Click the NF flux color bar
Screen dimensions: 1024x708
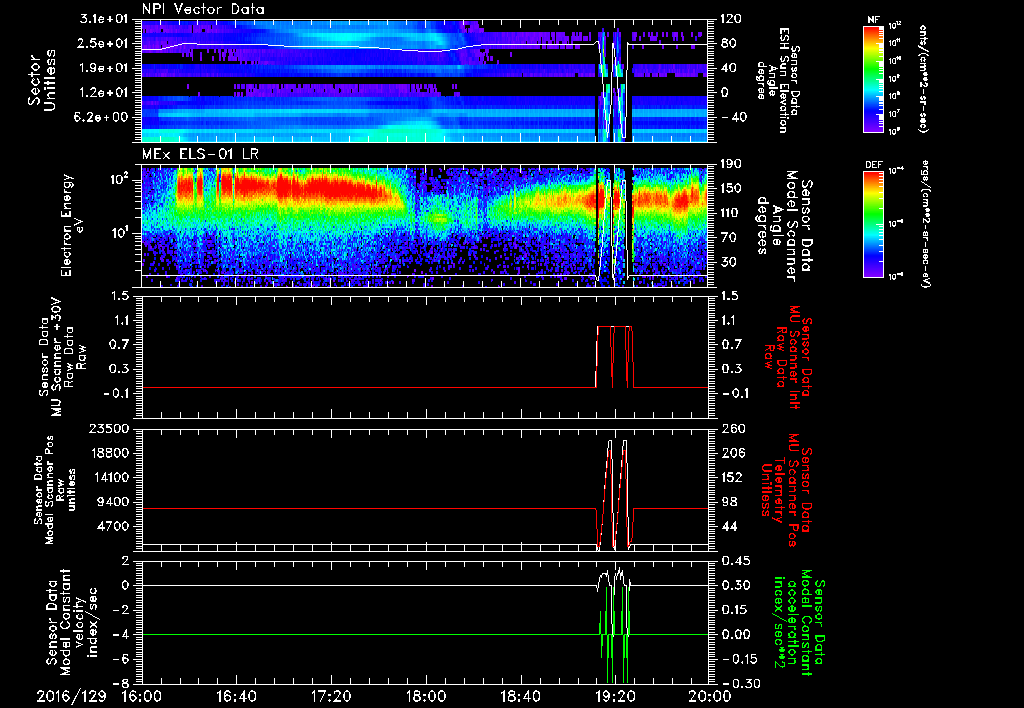click(874, 79)
